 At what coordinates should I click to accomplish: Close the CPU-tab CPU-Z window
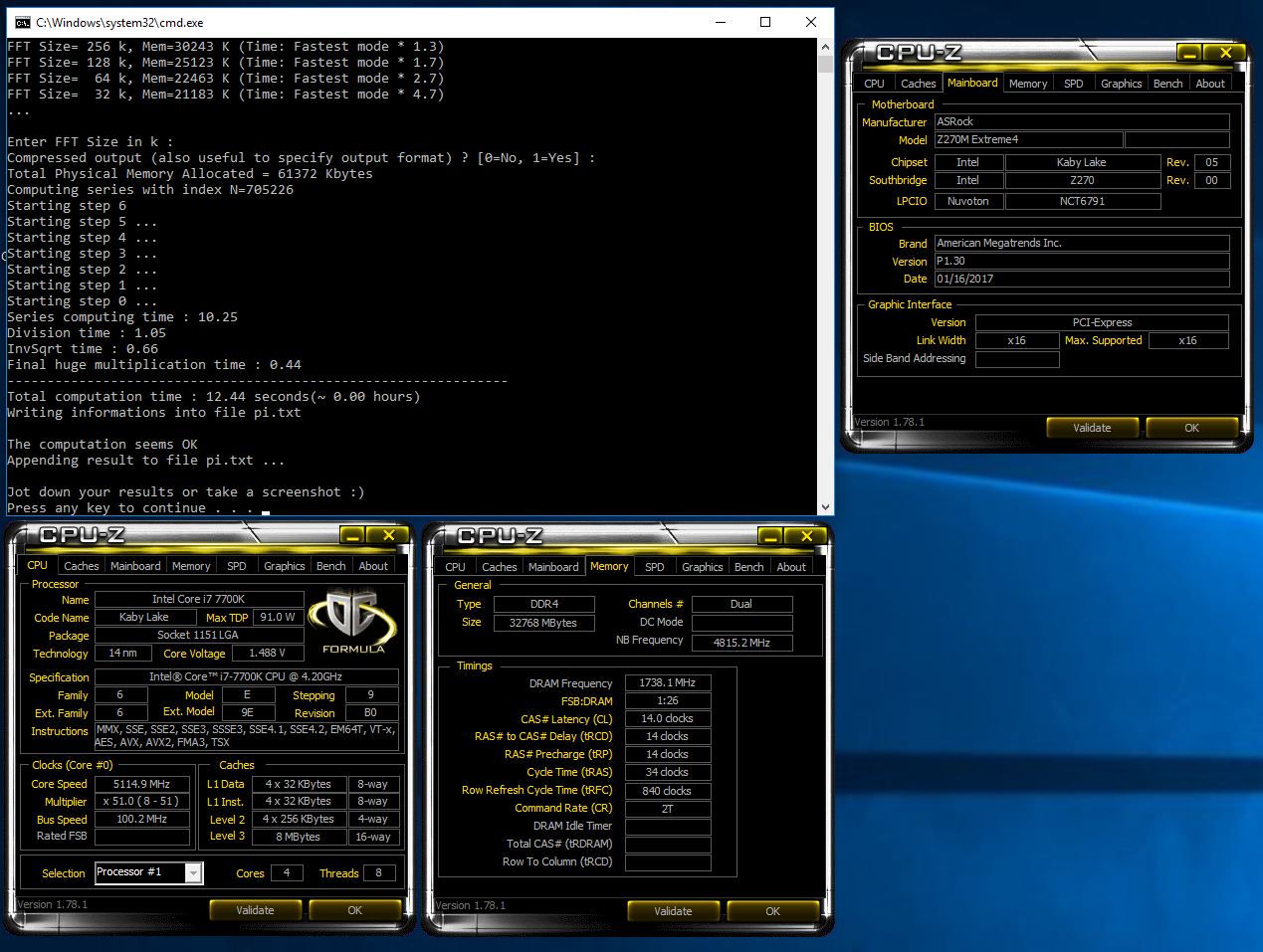[389, 535]
